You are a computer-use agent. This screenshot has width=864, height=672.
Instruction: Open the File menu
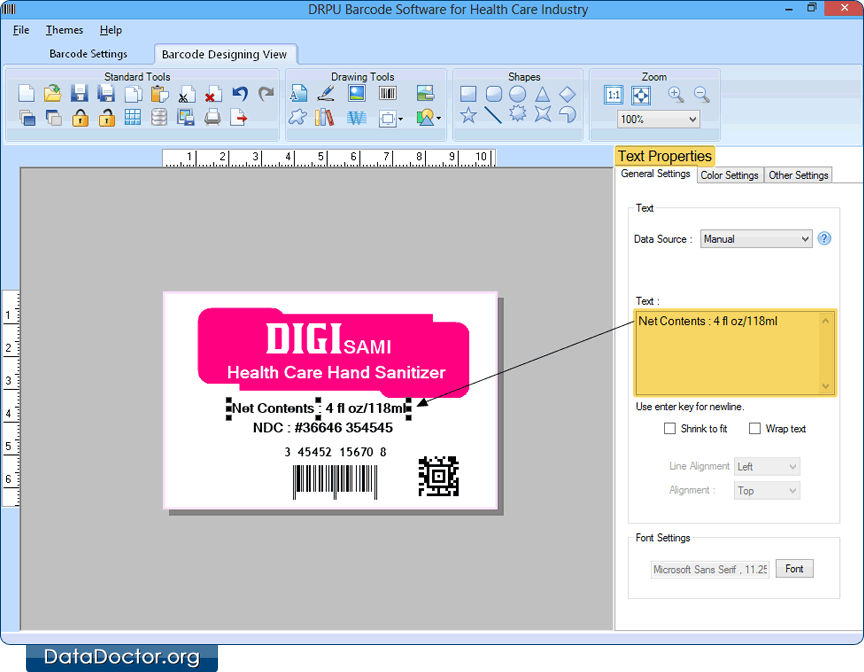[21, 30]
